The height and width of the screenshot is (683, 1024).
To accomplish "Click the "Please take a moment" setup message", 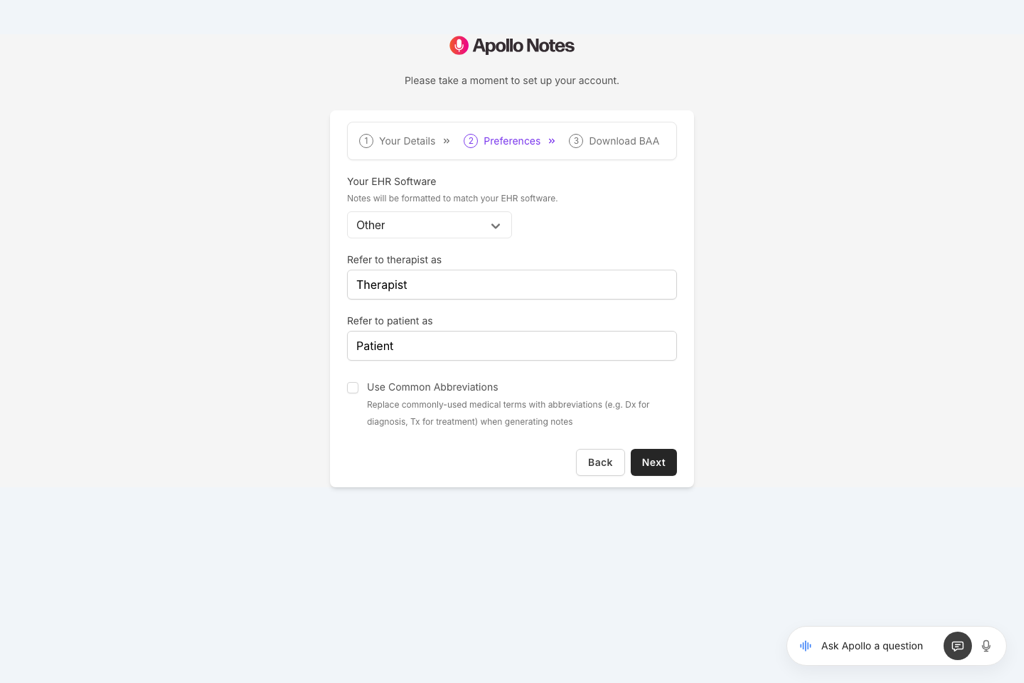I will tap(512, 80).
